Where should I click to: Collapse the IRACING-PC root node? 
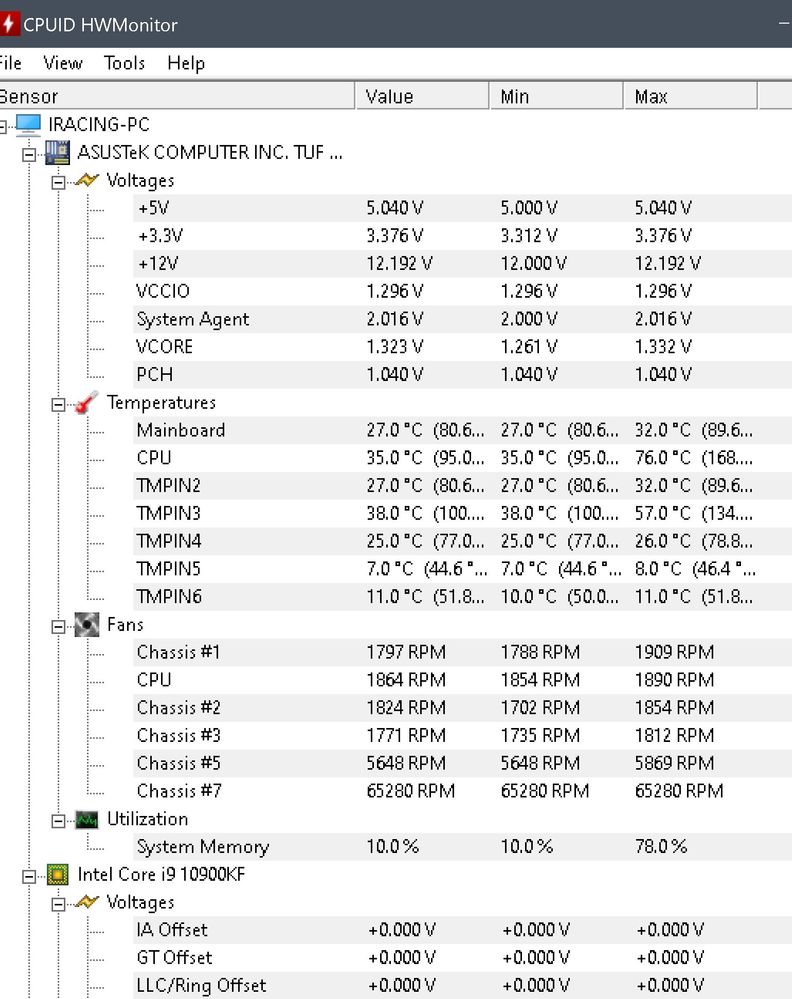(3, 127)
